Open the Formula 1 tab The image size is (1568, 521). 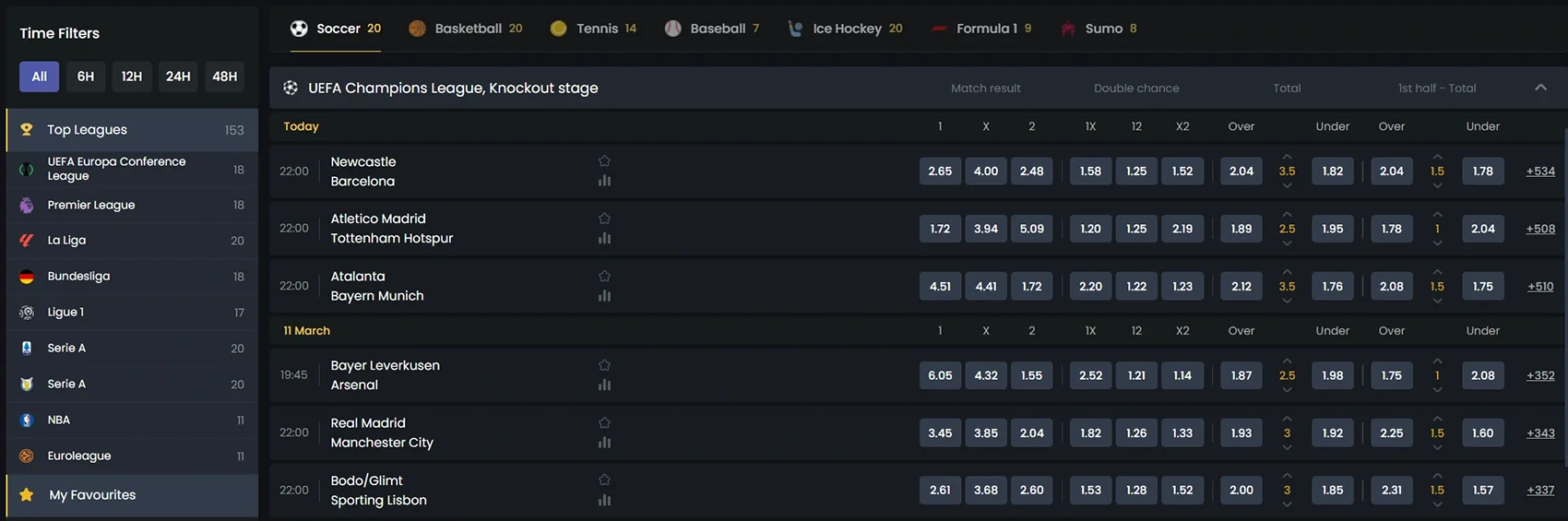(x=981, y=29)
